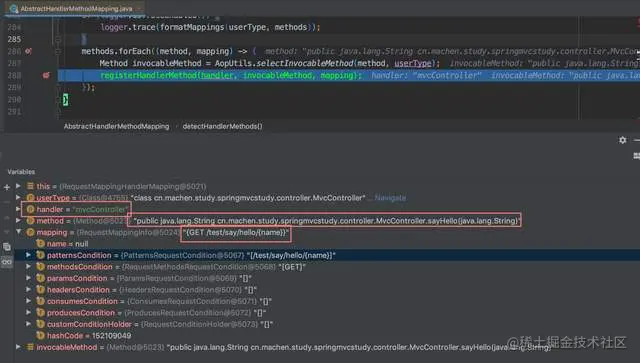The height and width of the screenshot is (363, 640).
Task: Copy variable value using the copy icon
Action: point(7,247)
